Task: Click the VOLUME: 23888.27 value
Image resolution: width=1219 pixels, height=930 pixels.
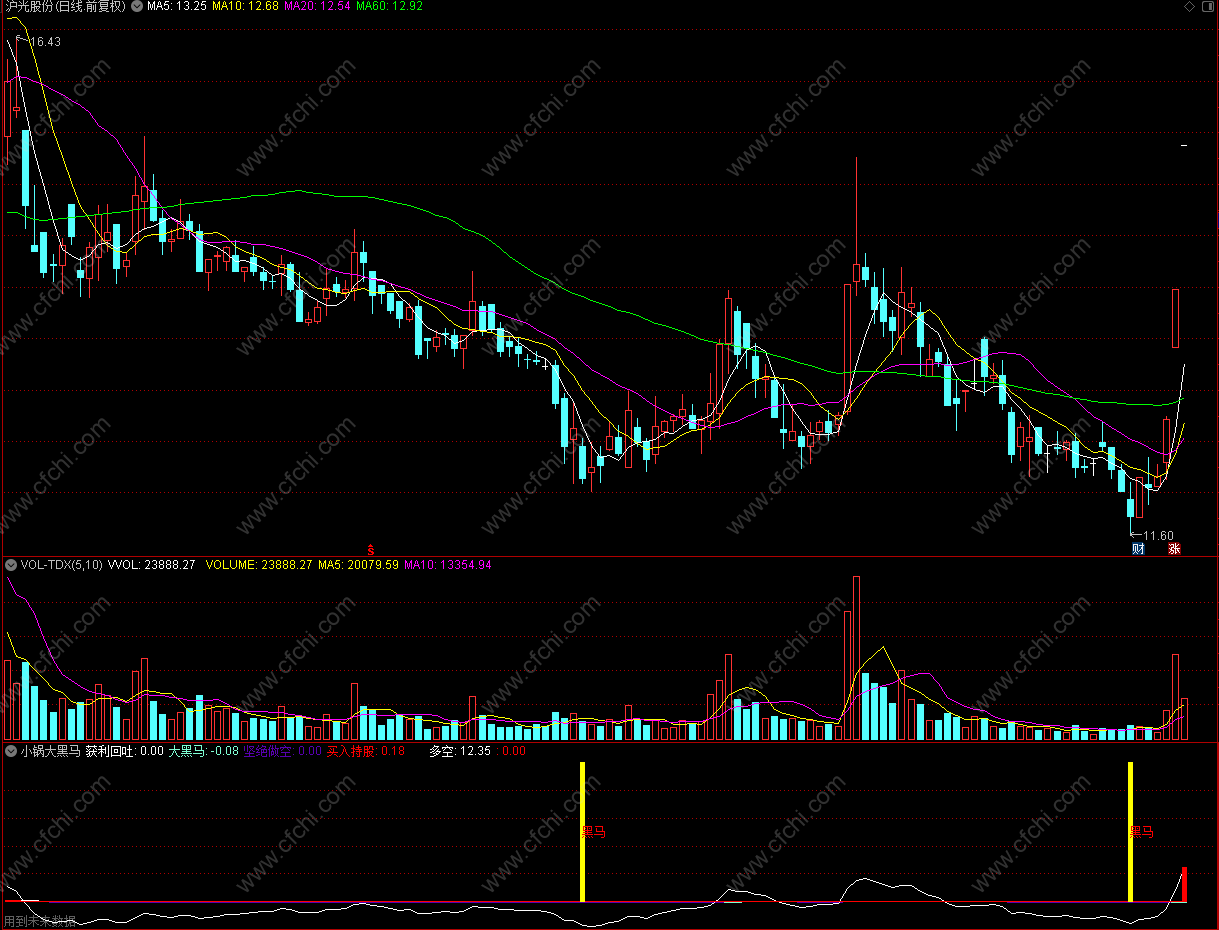Action: coord(259,565)
